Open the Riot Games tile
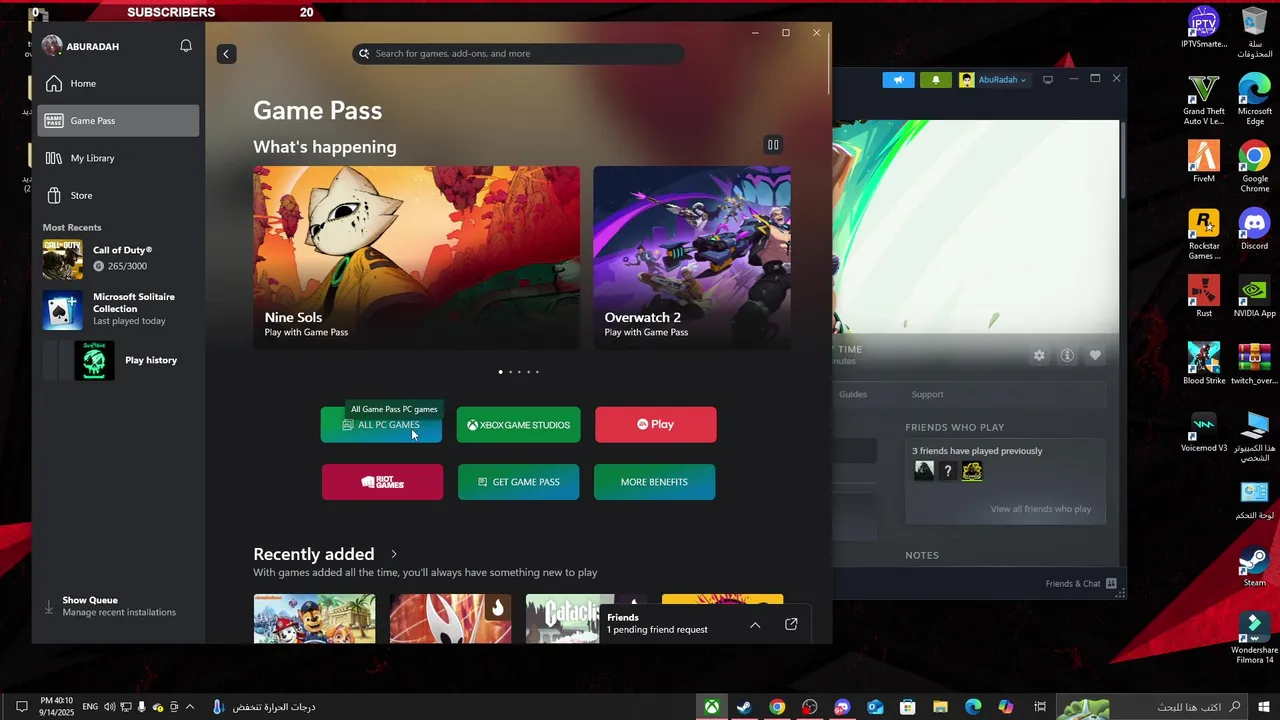The image size is (1280, 720). point(382,482)
